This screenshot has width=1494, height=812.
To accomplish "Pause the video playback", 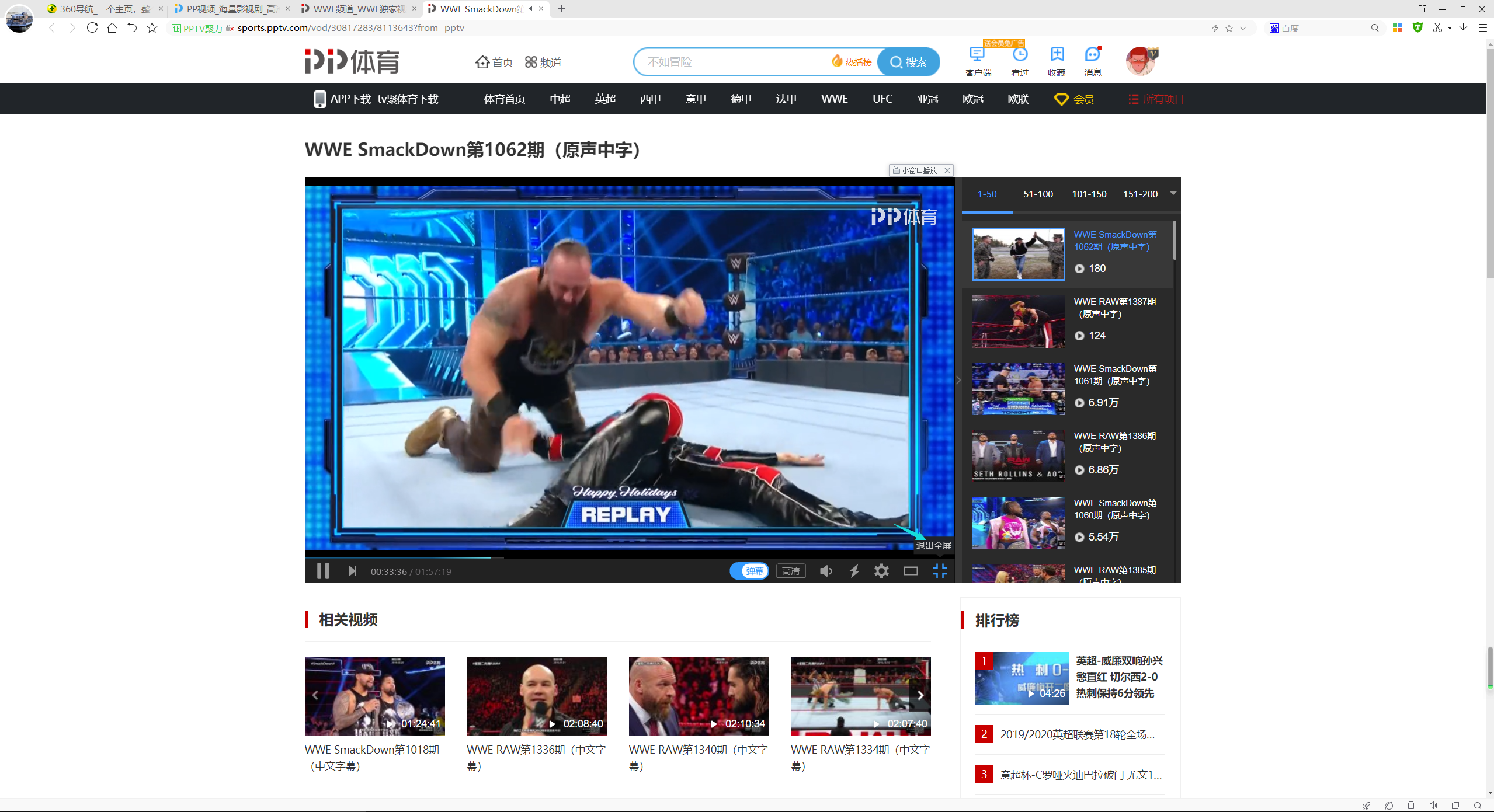I will coord(323,571).
